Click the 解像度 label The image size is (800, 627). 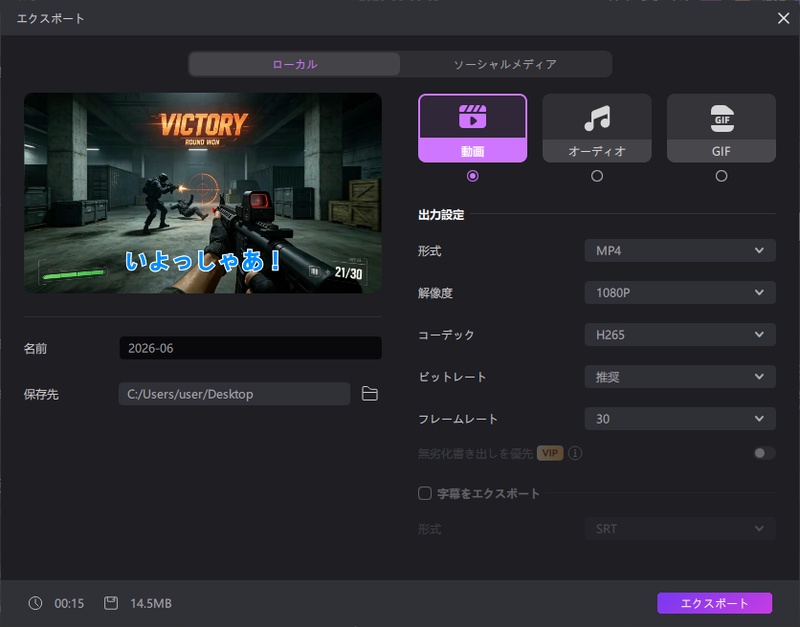435,293
